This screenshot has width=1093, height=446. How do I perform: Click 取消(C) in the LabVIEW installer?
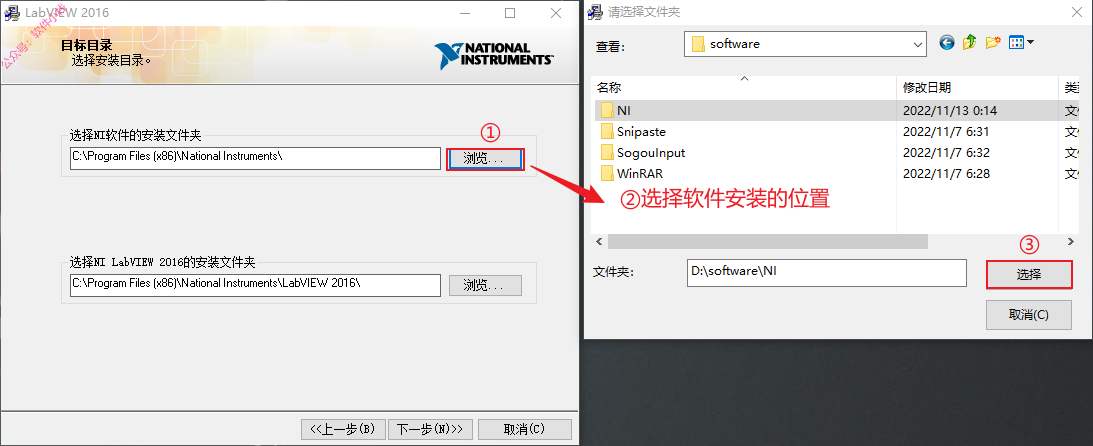525,429
